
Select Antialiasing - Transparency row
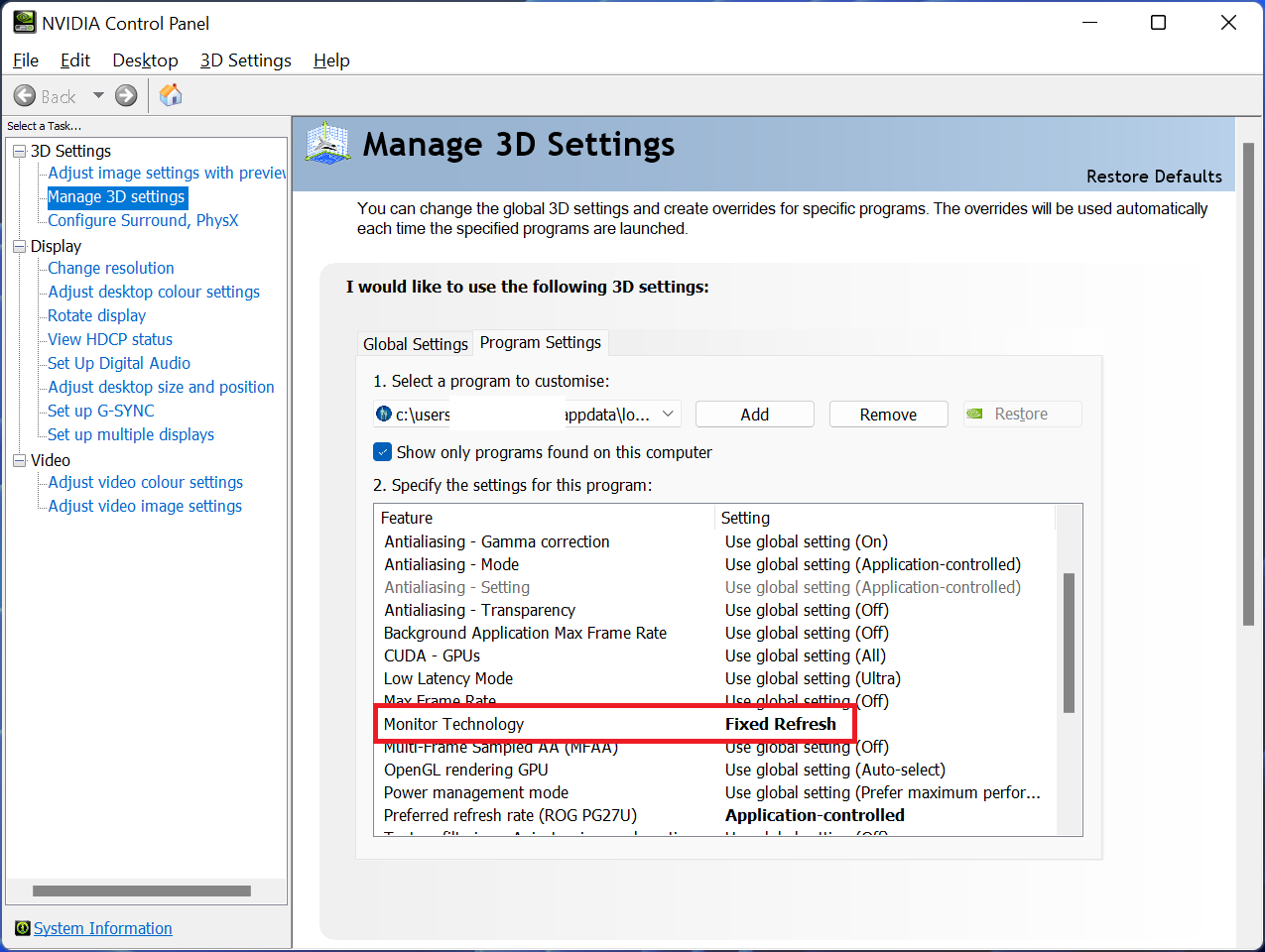[x=714, y=610]
